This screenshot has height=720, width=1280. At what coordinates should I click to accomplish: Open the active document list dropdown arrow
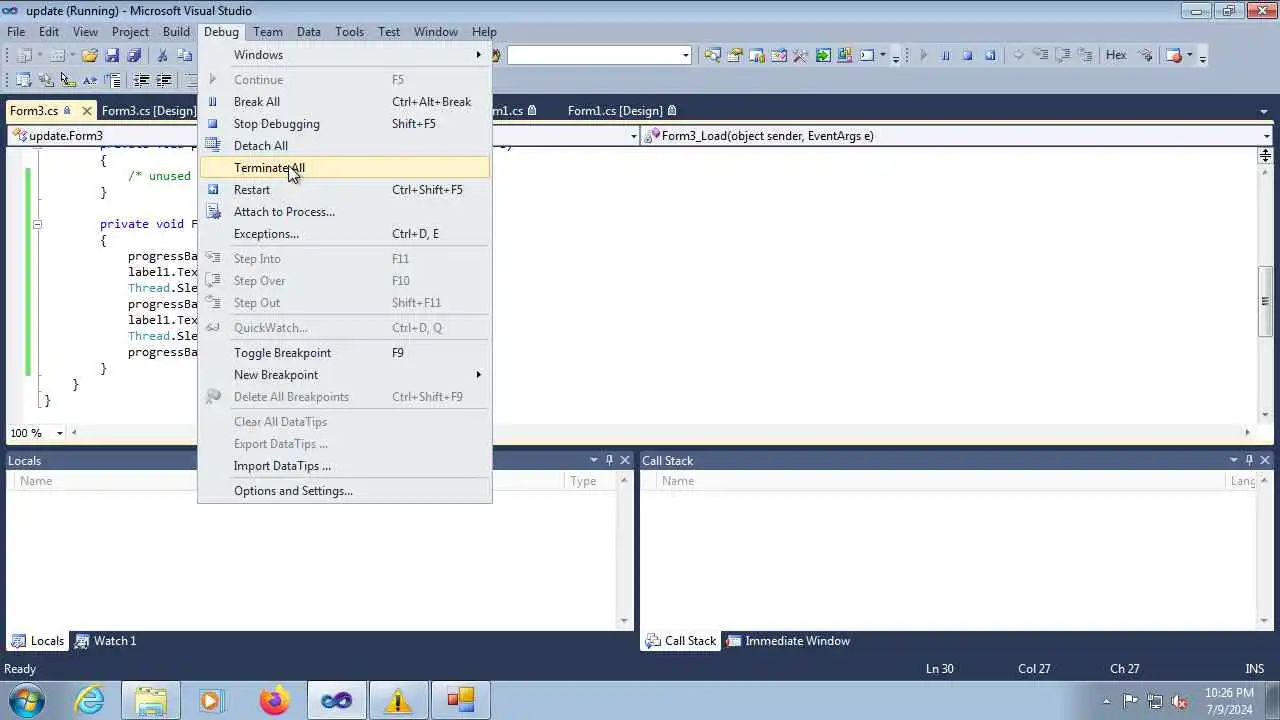[x=1266, y=111]
